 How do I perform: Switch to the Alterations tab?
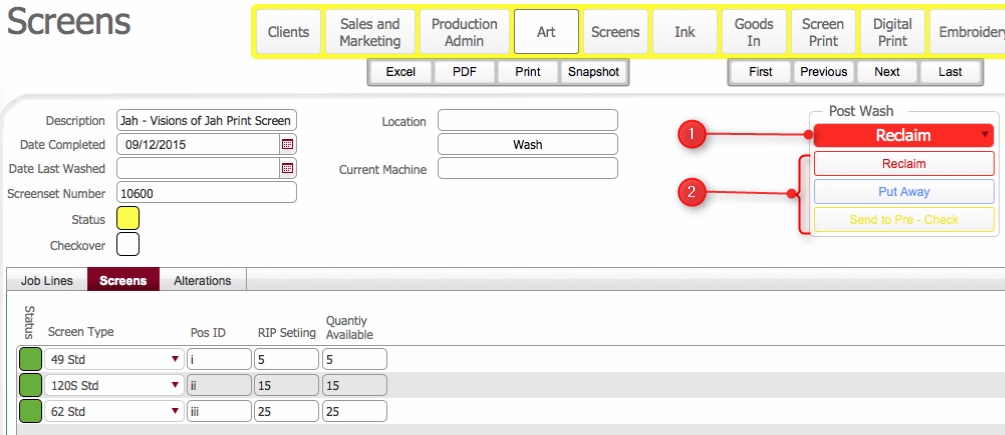(202, 281)
